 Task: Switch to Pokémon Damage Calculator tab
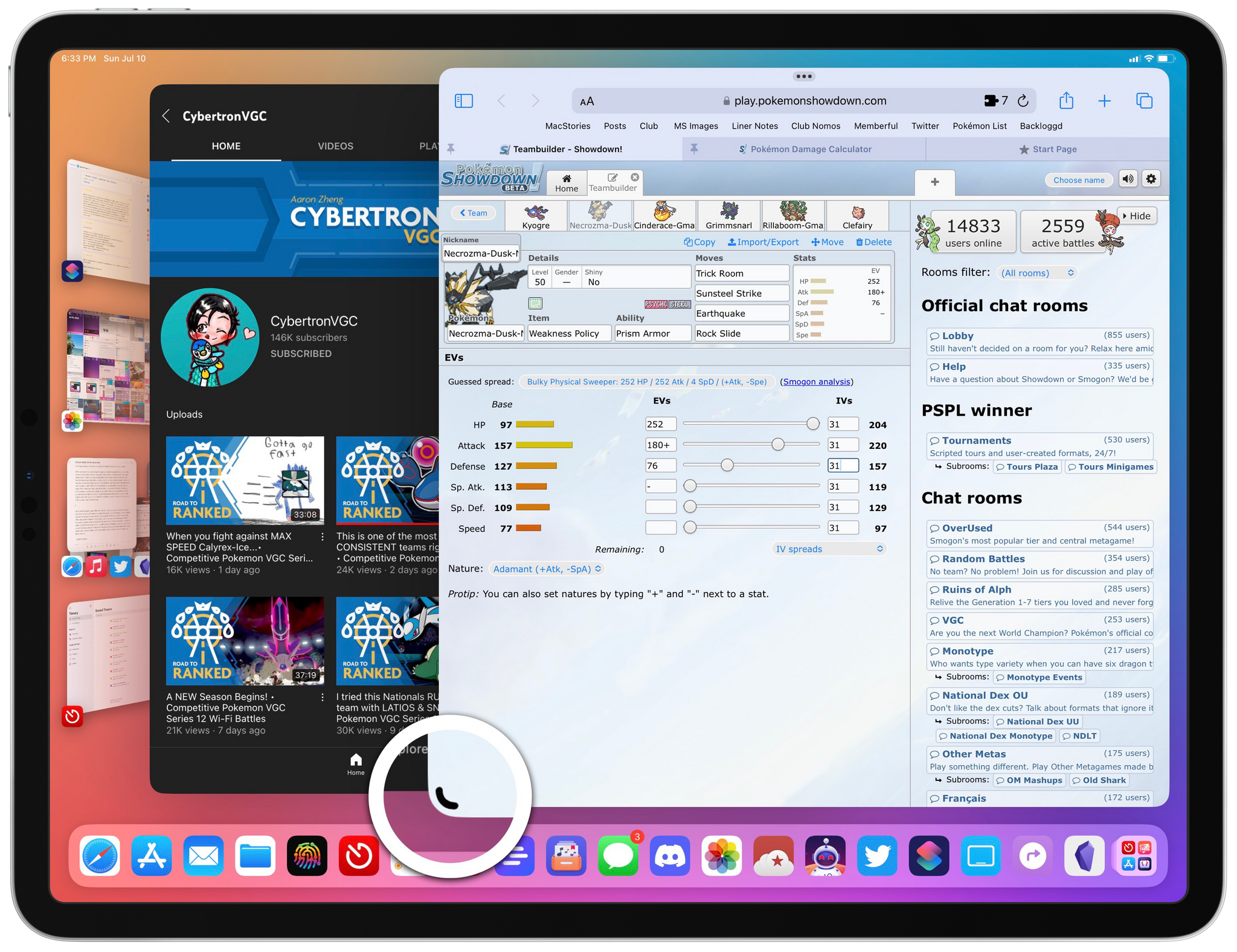(x=805, y=149)
